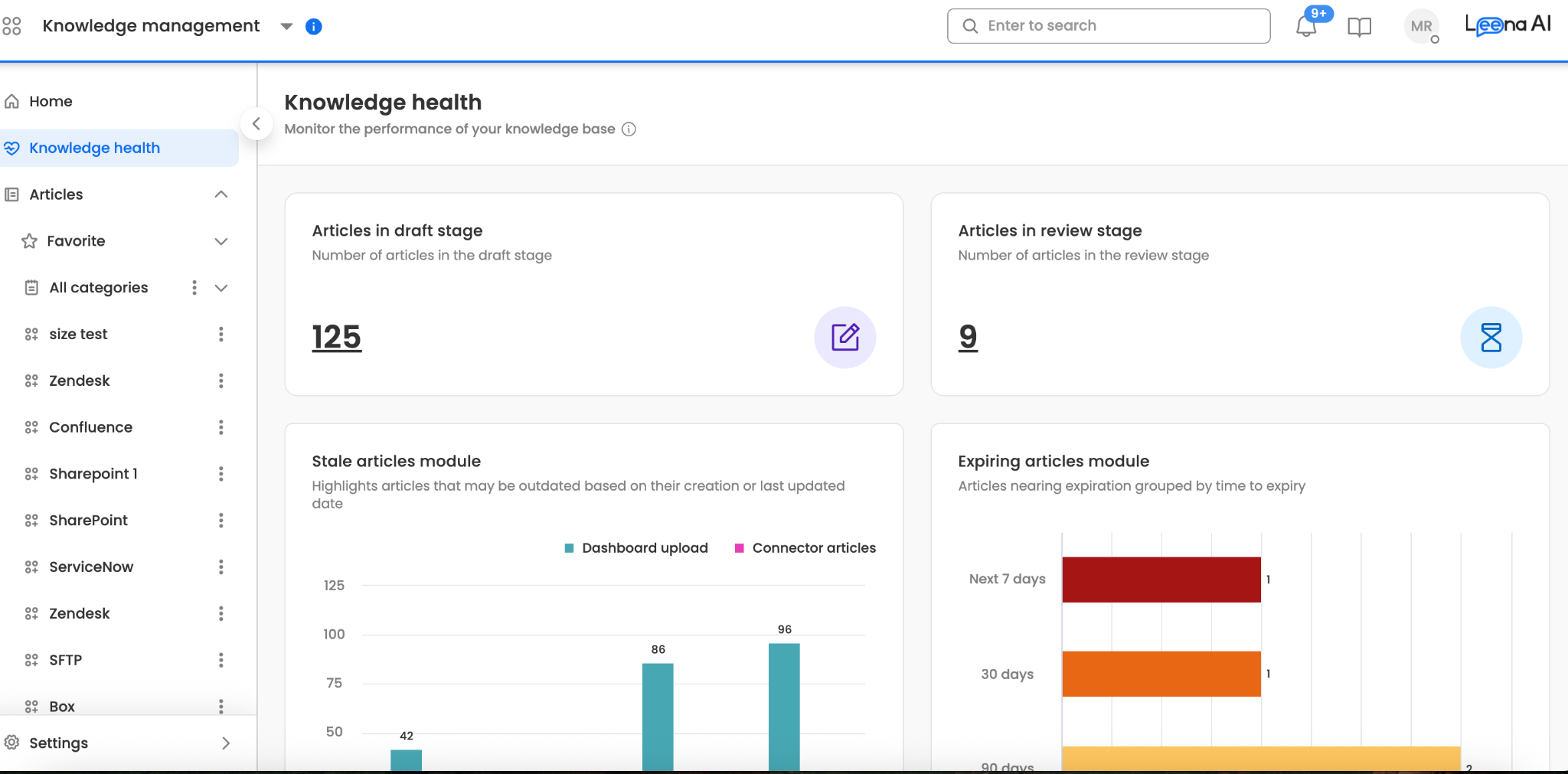Open the Sharepoint 1 category

[93, 474]
